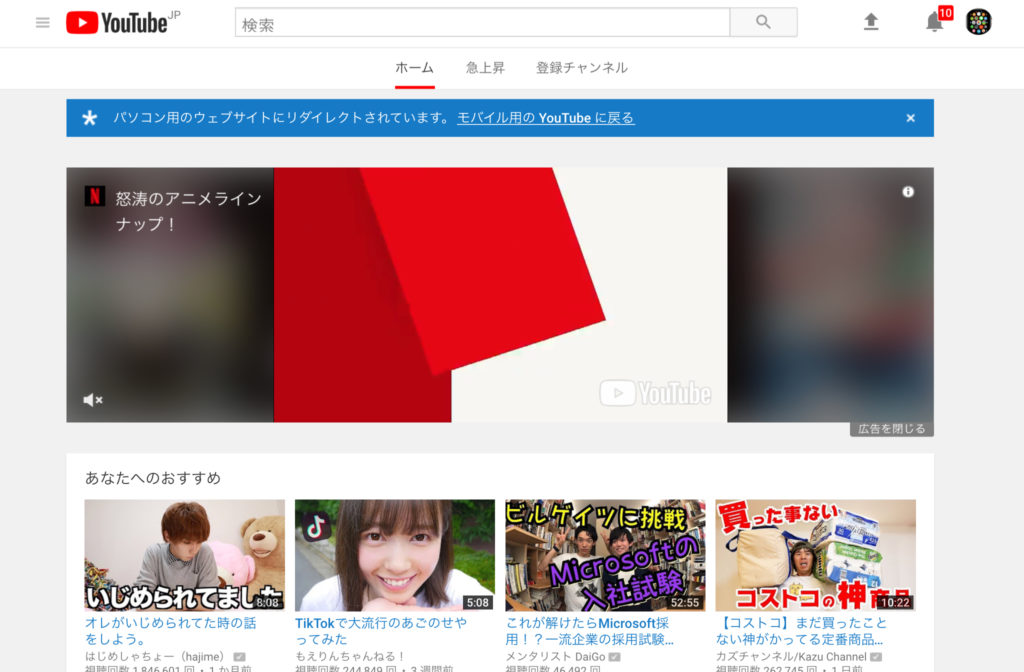Click the Netflix logo on the ad
Screen dimensions: 1024x672
click(x=95, y=197)
